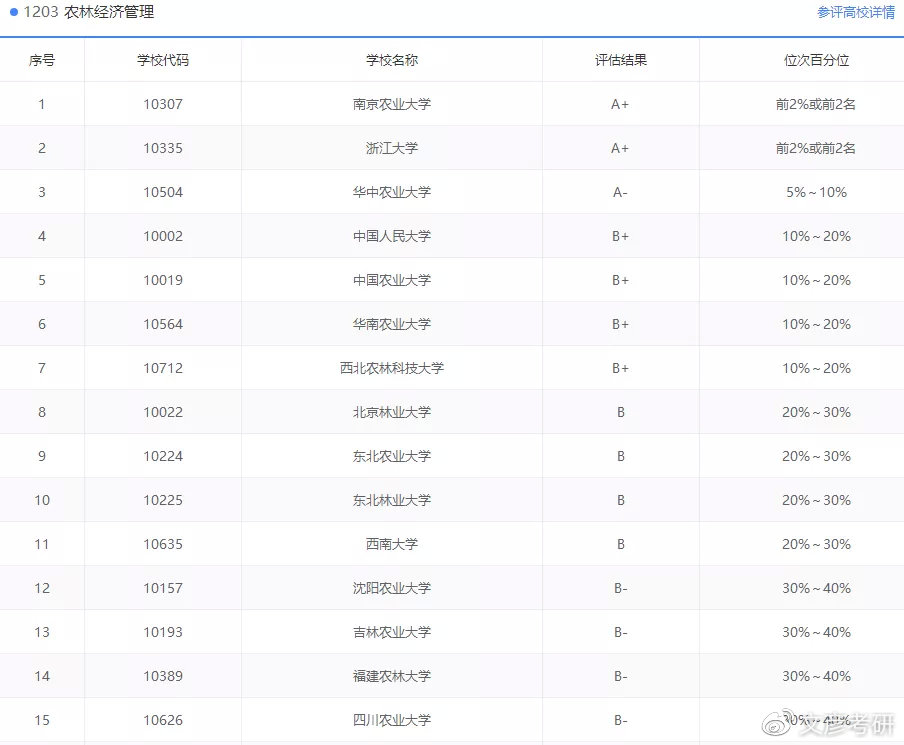Click school code 10626
904x745 pixels.
click(163, 720)
